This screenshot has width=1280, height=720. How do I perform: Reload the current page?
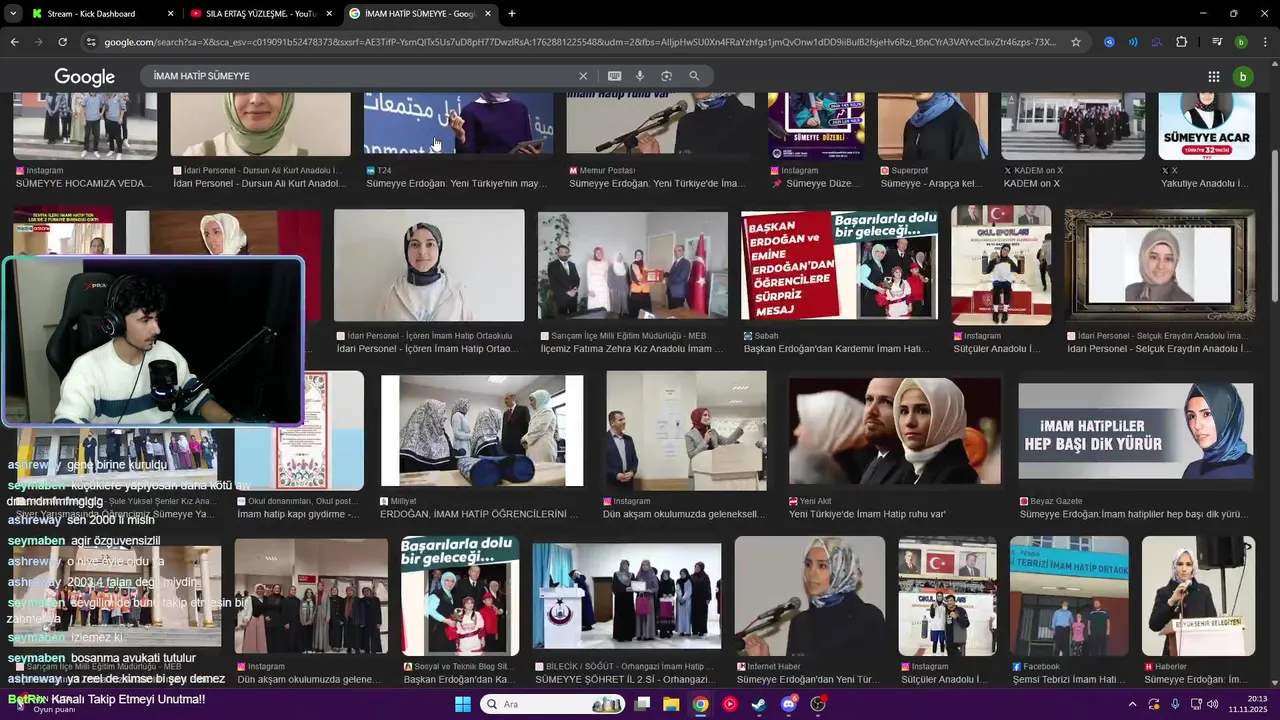(62, 42)
